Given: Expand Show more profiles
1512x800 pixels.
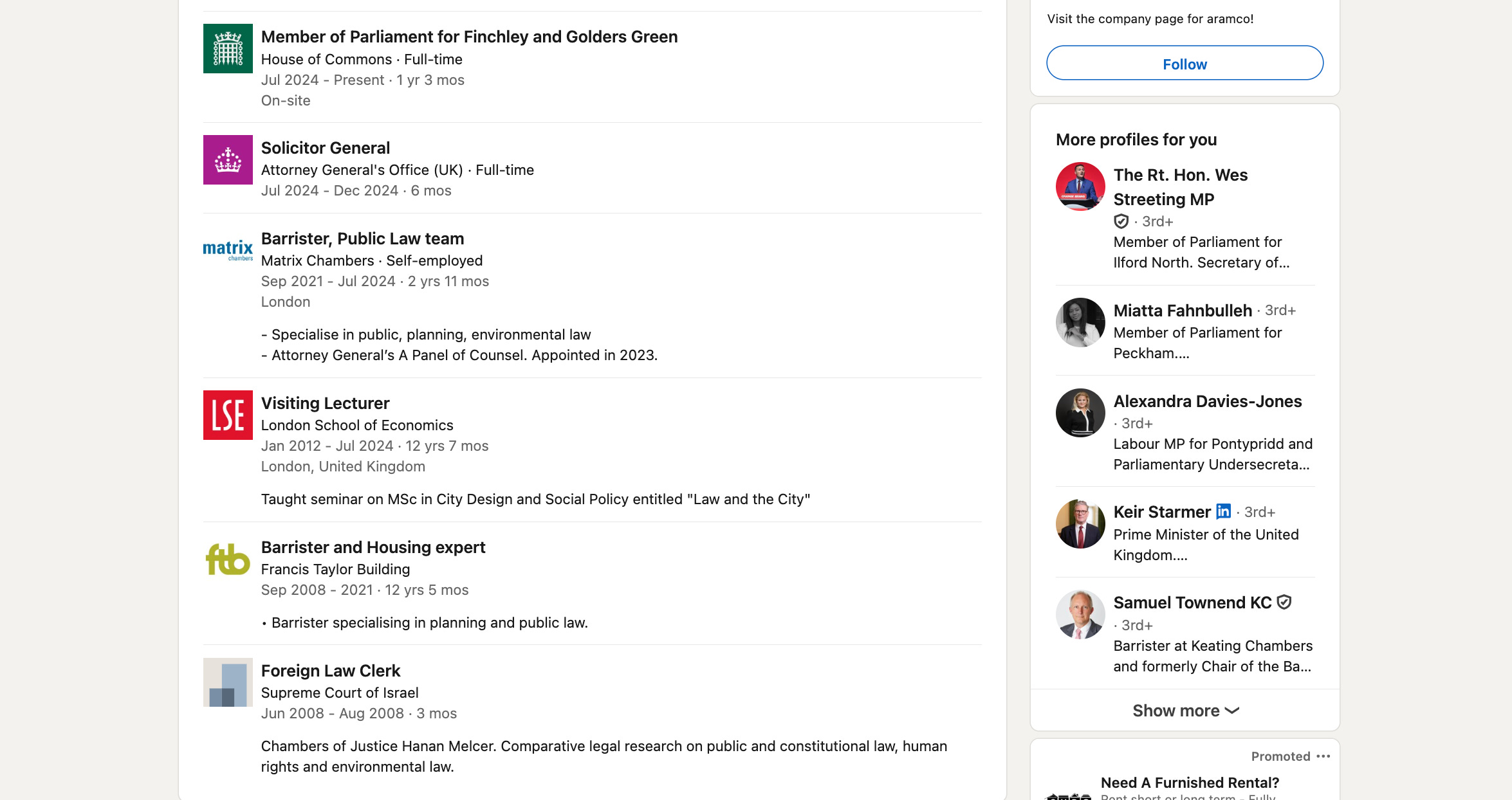Looking at the screenshot, I should [1185, 711].
